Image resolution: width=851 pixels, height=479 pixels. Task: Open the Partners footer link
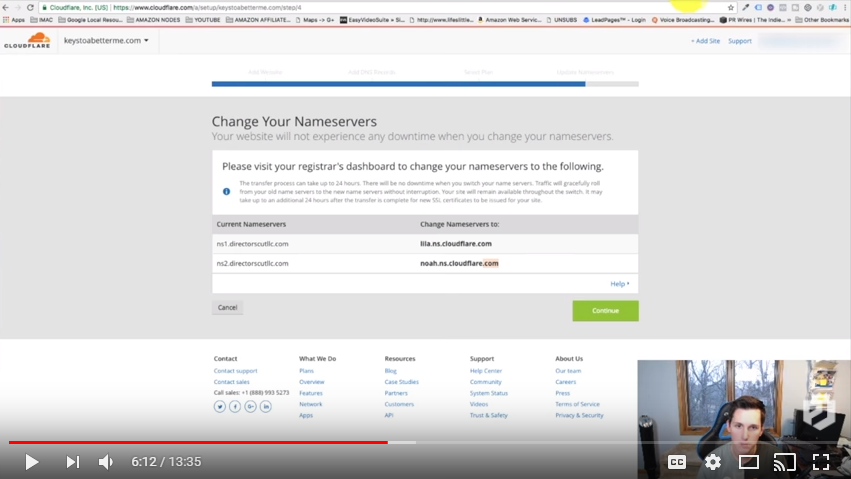point(396,393)
